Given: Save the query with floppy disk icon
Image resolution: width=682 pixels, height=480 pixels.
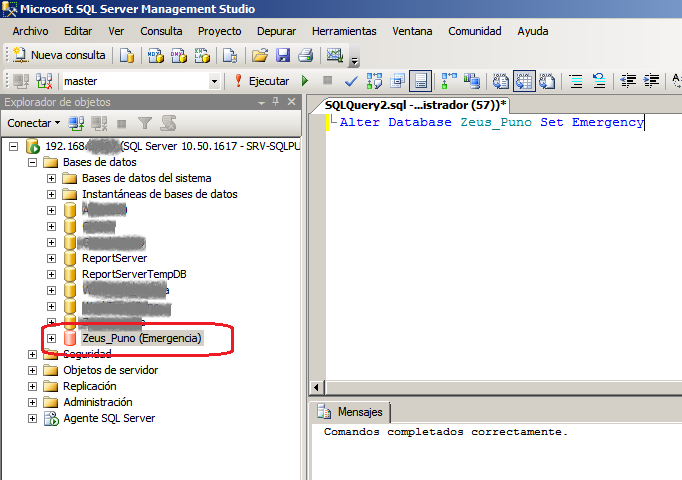Looking at the screenshot, I should coord(283,56).
